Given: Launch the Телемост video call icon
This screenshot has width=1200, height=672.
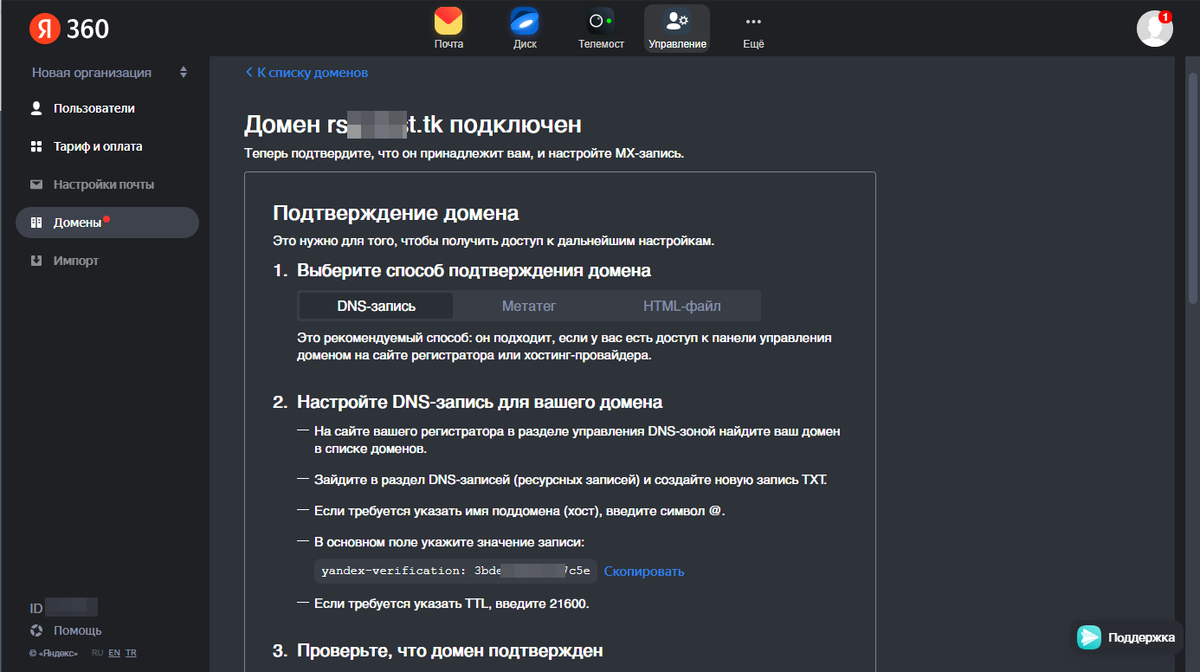Looking at the screenshot, I should coord(601,21).
